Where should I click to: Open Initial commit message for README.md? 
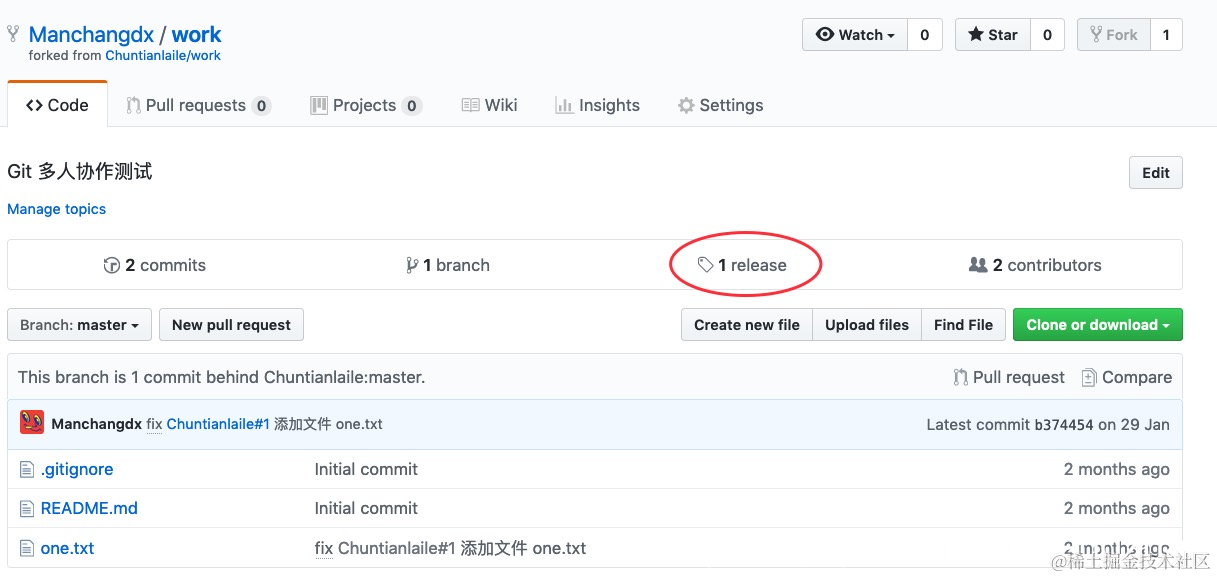pos(366,508)
